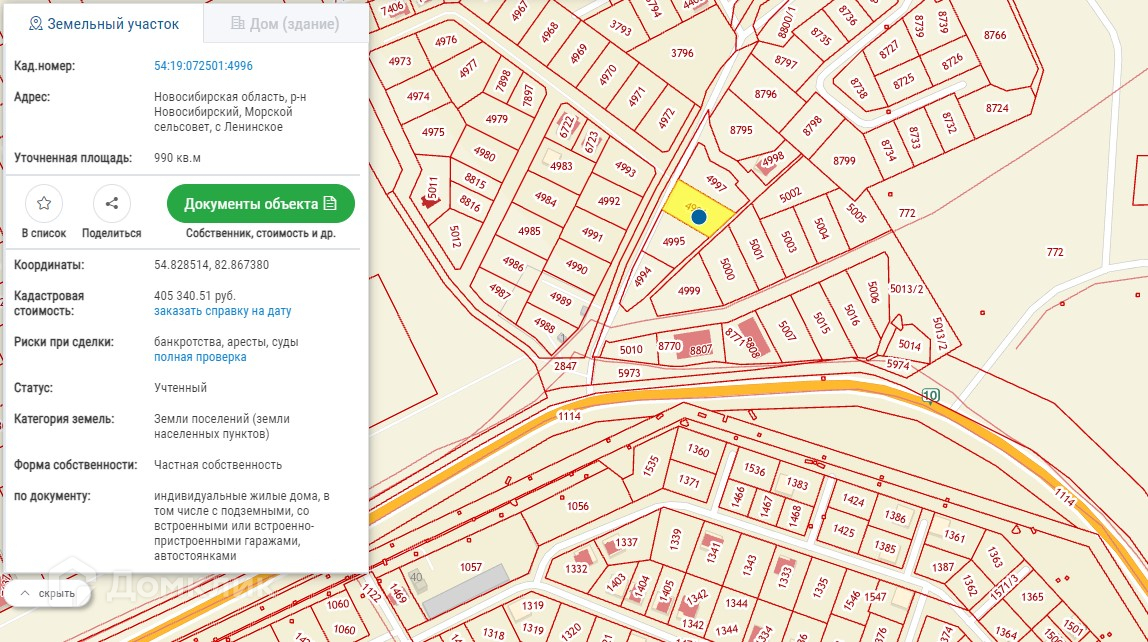This screenshot has width=1148, height=642.
Task: Open cadastral number link 54:19:072501:4996
Action: (203, 66)
